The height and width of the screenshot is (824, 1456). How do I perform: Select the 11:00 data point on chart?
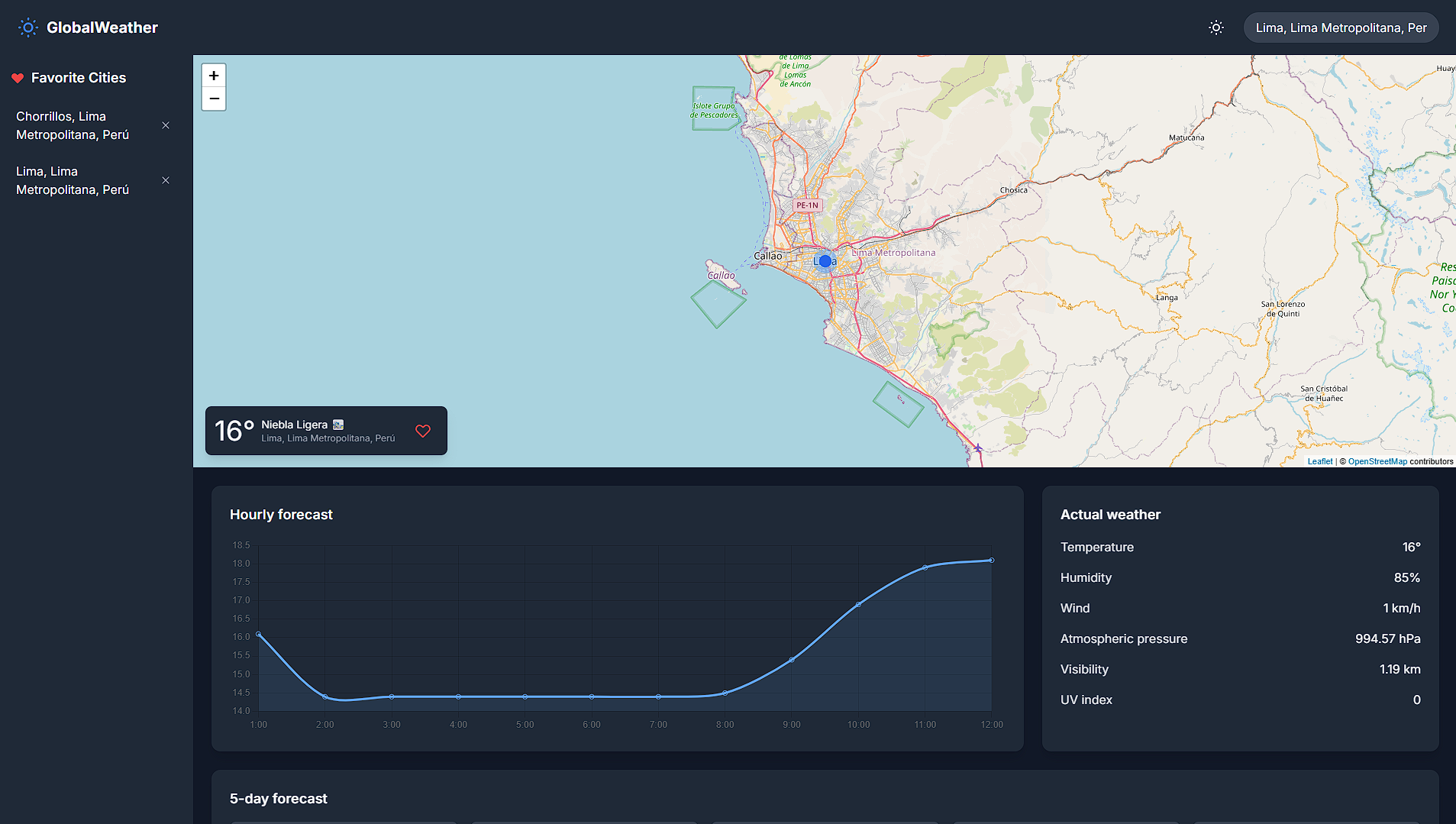(925, 567)
